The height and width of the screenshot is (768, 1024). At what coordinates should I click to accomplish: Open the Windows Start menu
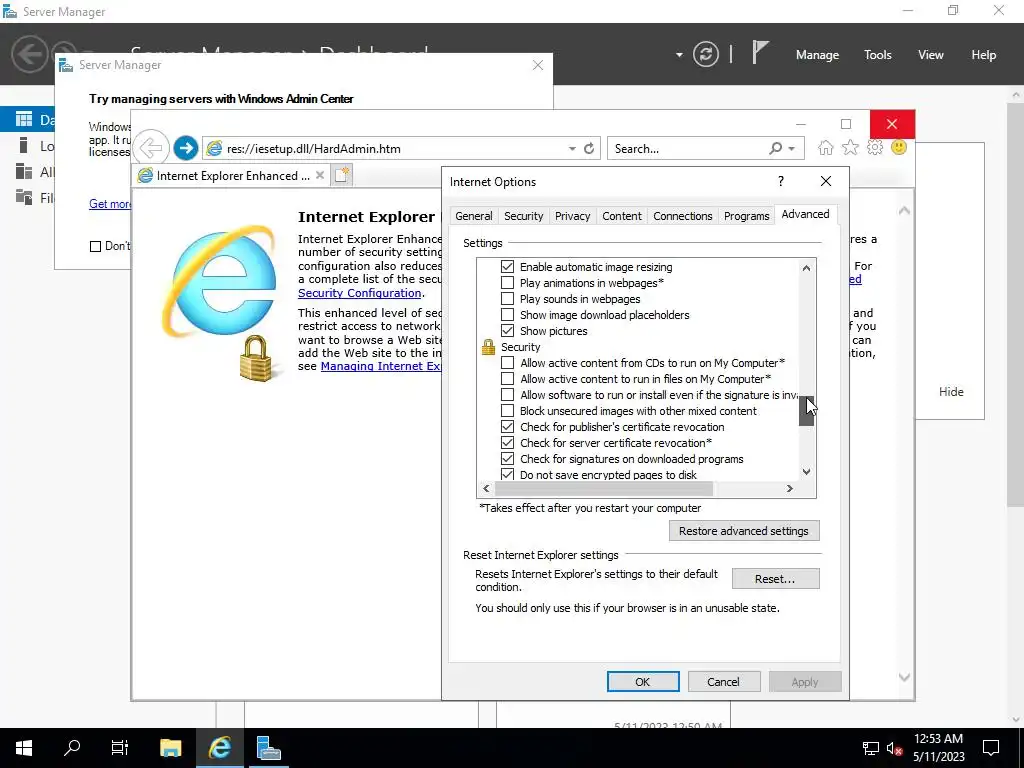24,748
